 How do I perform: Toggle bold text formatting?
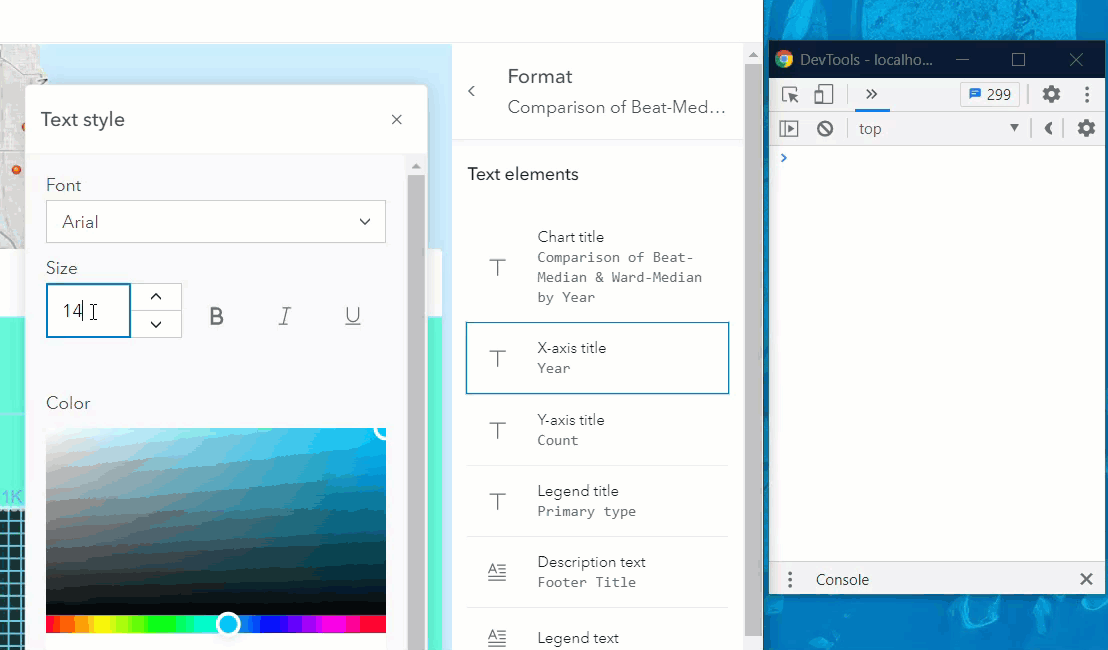point(216,316)
